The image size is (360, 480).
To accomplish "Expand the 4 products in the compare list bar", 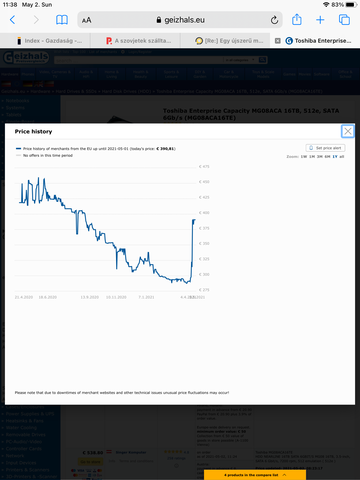I will (x=255, y=475).
